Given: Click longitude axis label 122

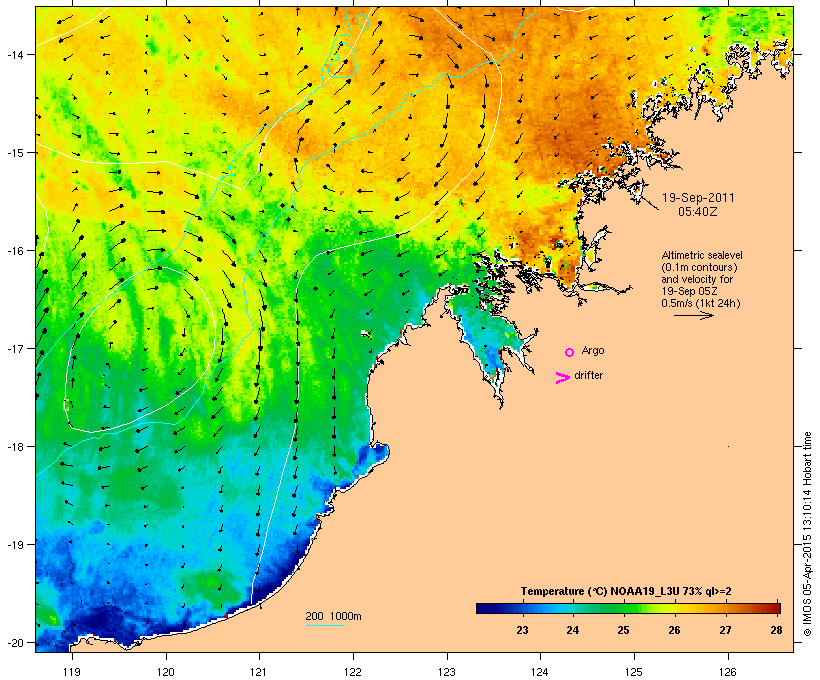Looking at the screenshot, I should (x=353, y=672).
